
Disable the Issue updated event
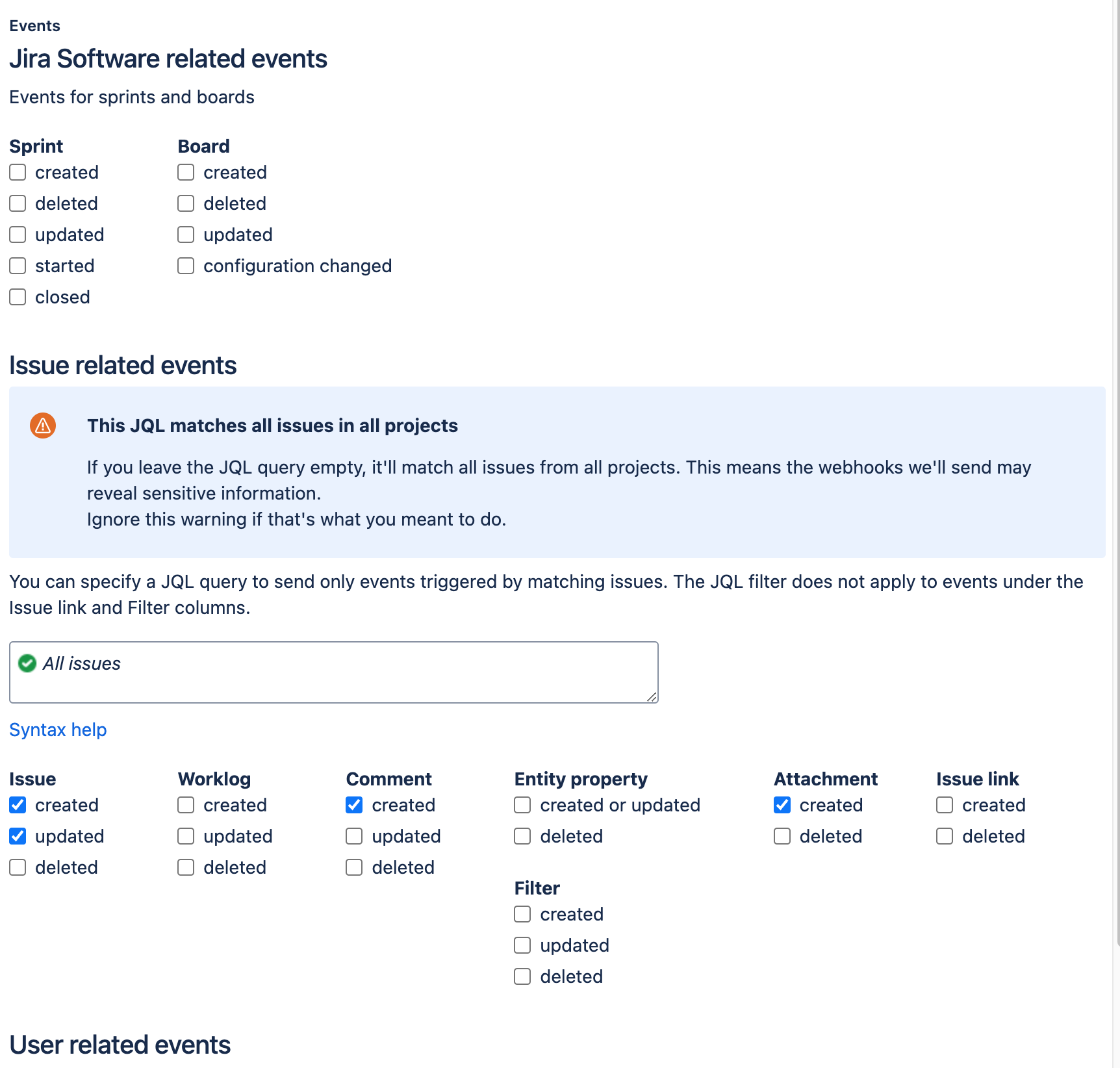pyautogui.click(x=18, y=836)
